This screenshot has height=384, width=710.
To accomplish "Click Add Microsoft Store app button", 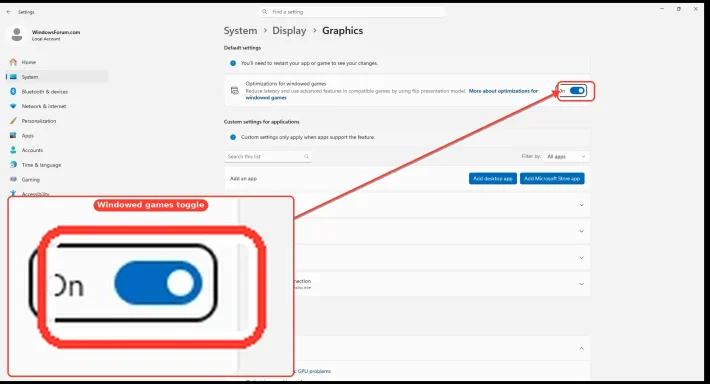I will (552, 178).
